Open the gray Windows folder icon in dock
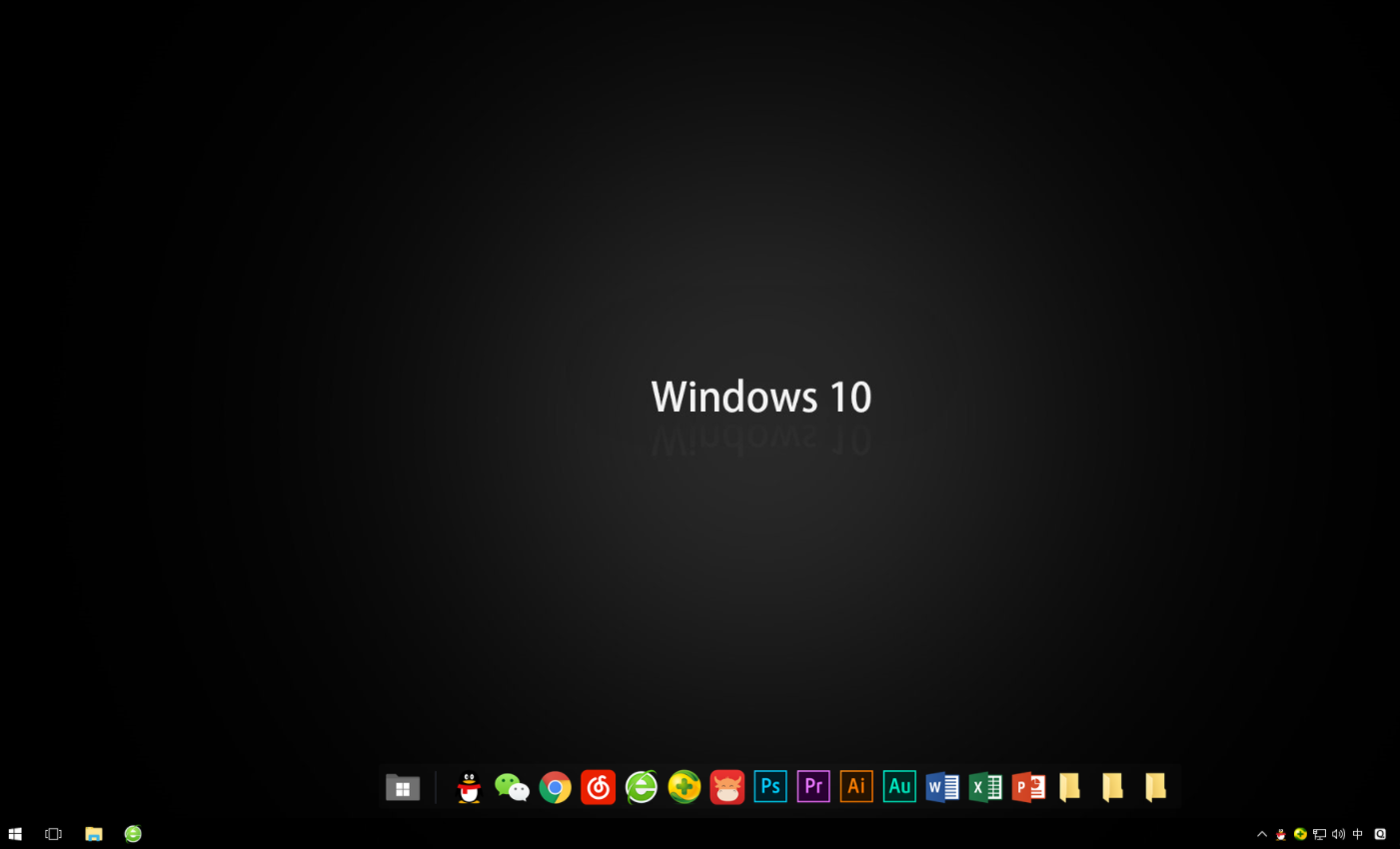 pos(403,787)
